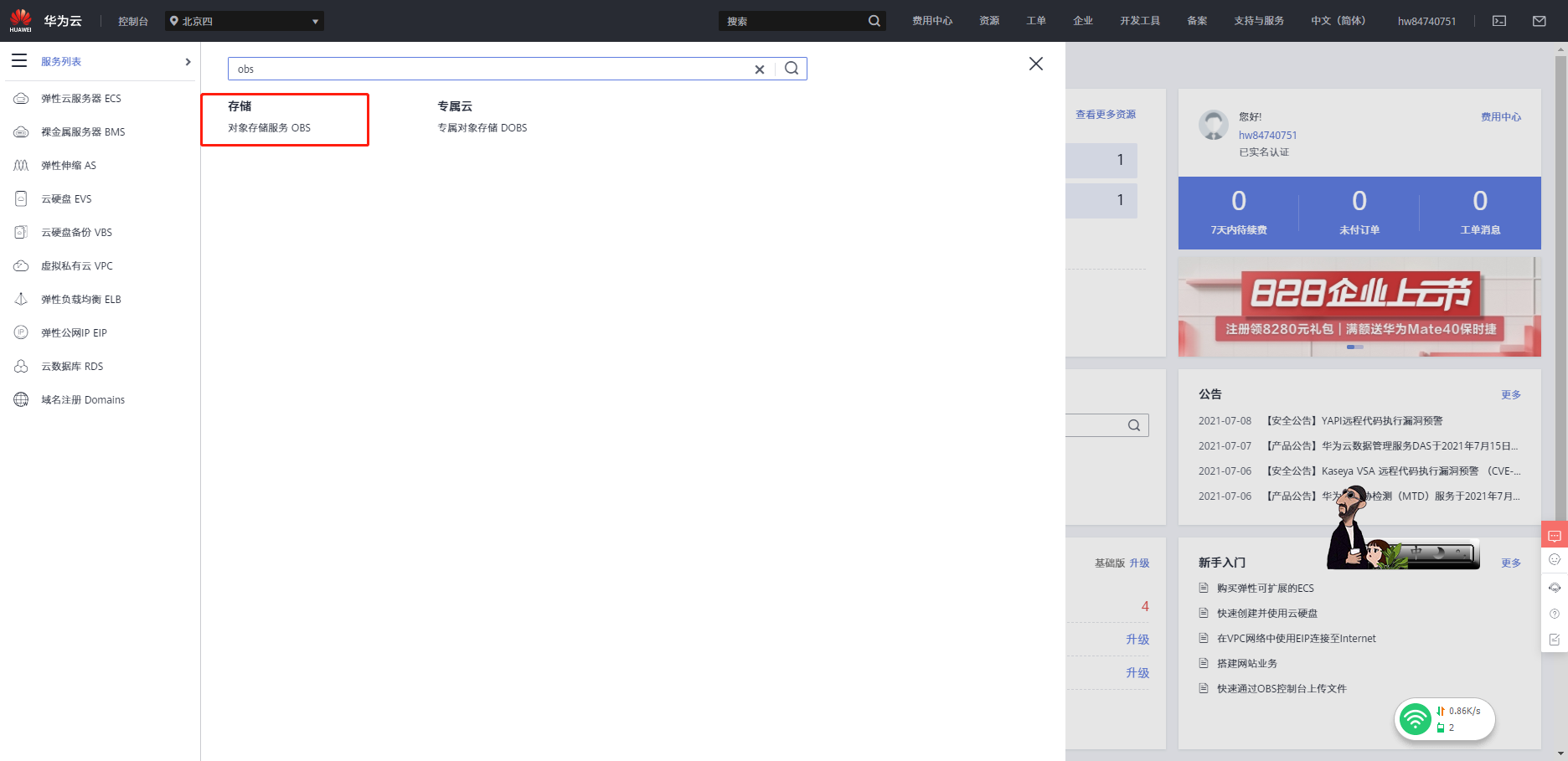Open 搭建网站业务 guide
This screenshot has width=1568, height=761.
1246,664
